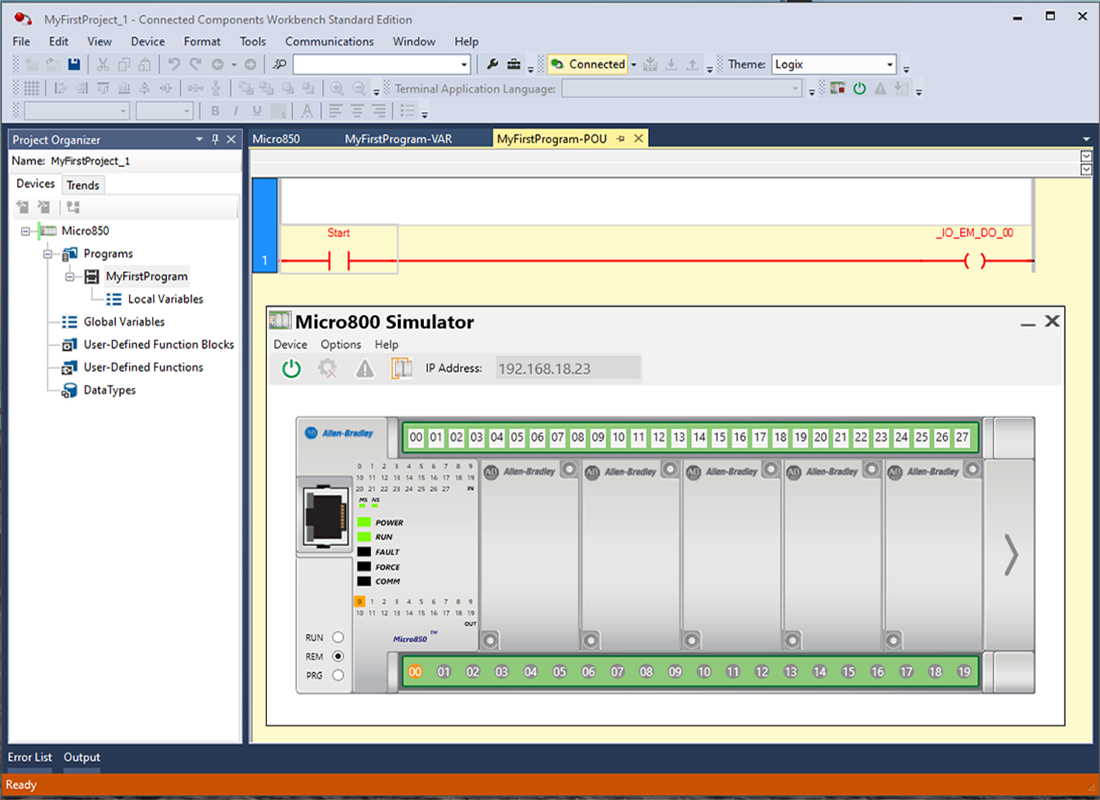Open the Options menu in Micro800 Simulator
This screenshot has width=1100, height=800.
point(341,345)
